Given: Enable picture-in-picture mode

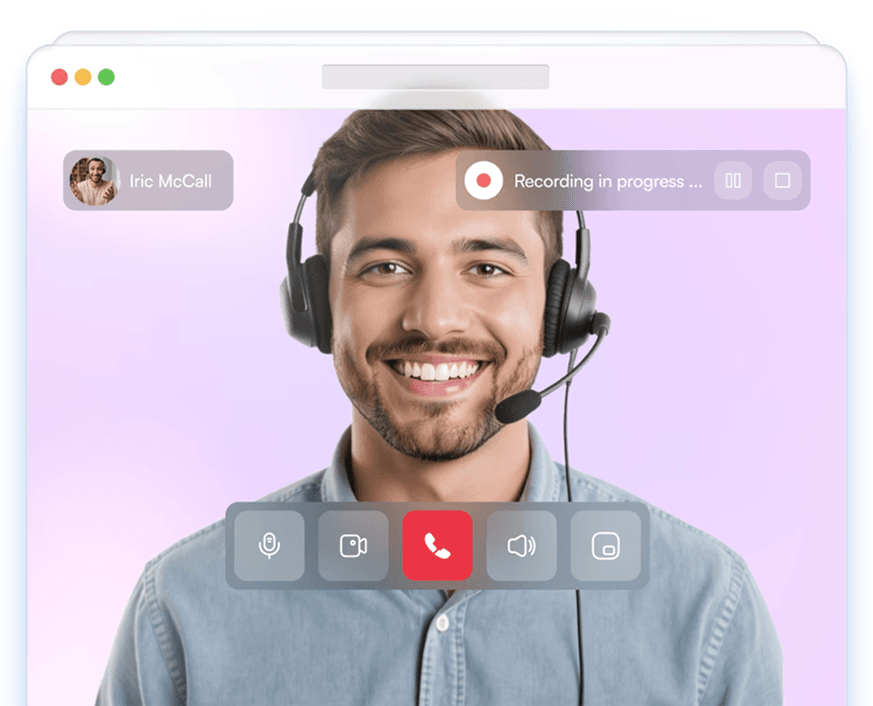Looking at the screenshot, I should [605, 547].
